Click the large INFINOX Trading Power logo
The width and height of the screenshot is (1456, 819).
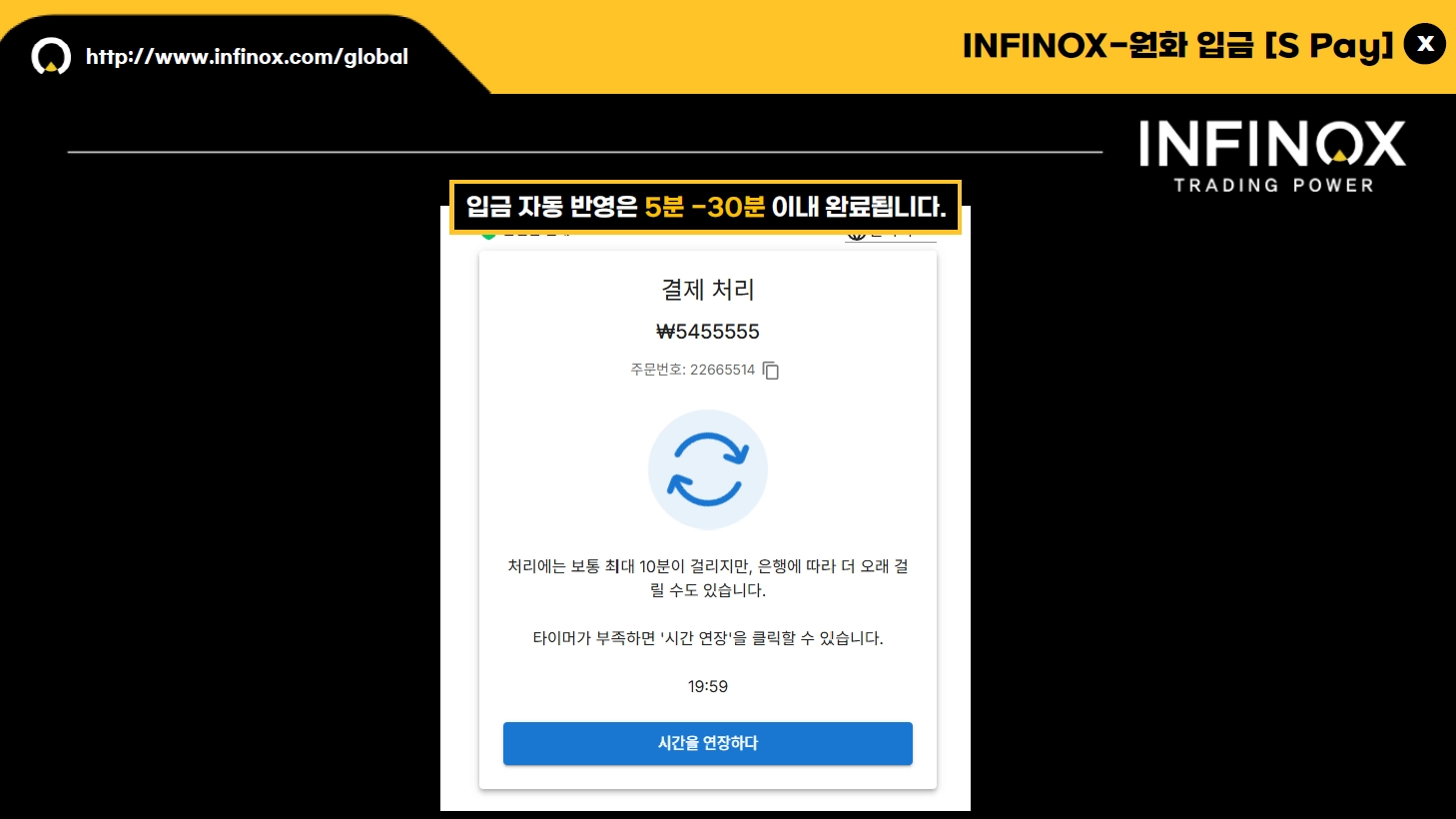click(x=1272, y=157)
